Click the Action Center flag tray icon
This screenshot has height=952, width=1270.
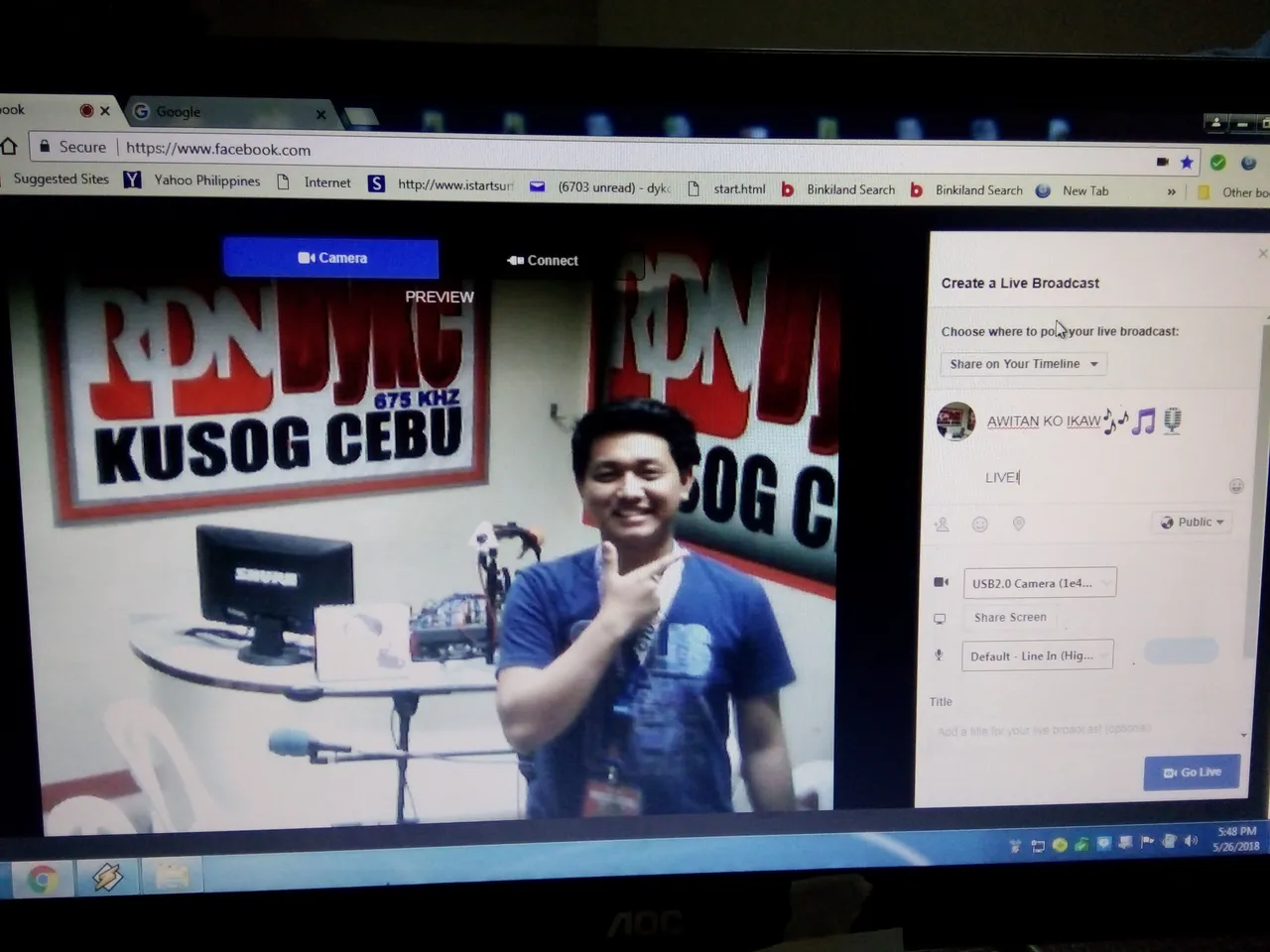1147,843
